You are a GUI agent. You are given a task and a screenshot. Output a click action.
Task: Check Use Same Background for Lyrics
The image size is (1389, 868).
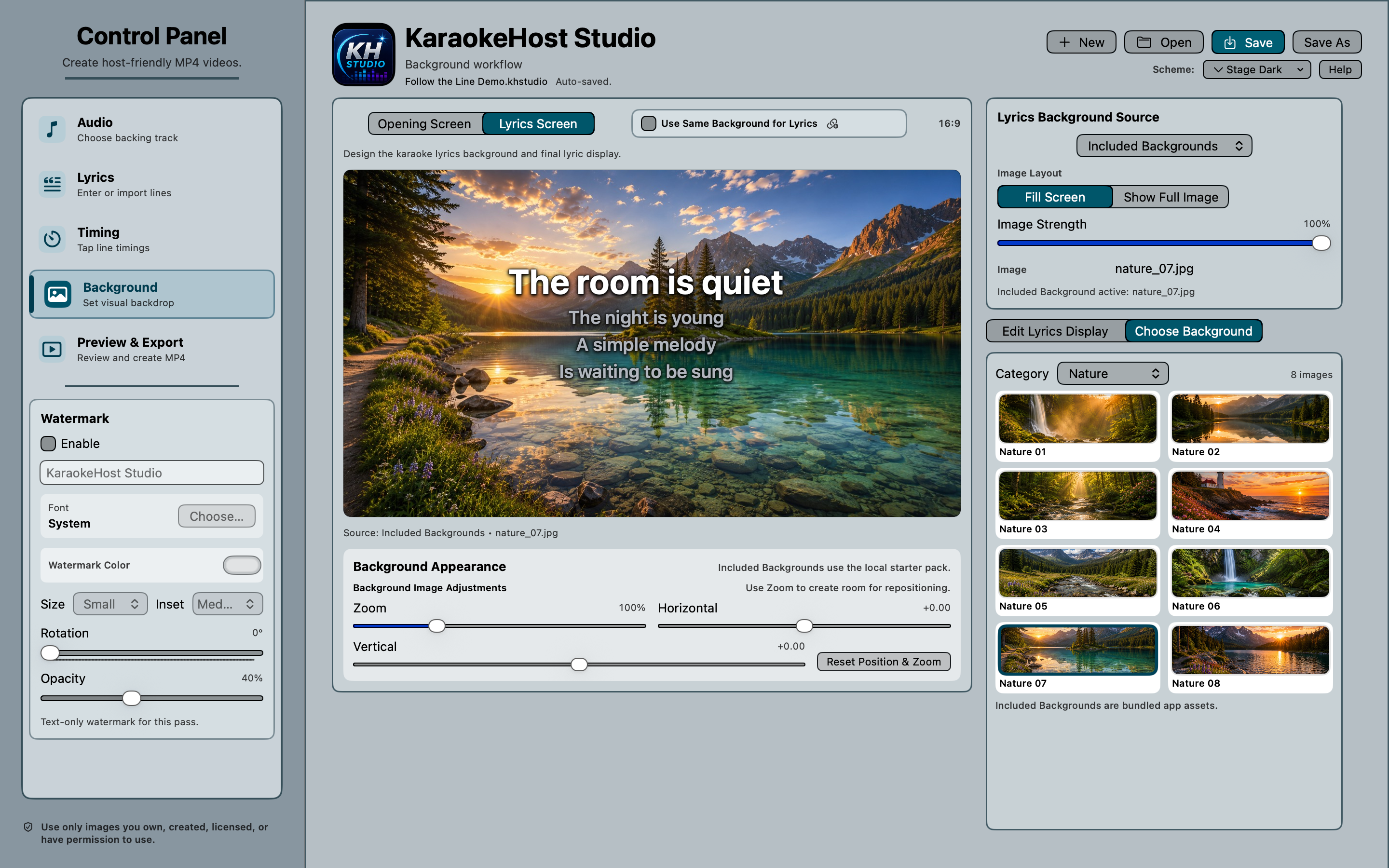click(x=649, y=123)
